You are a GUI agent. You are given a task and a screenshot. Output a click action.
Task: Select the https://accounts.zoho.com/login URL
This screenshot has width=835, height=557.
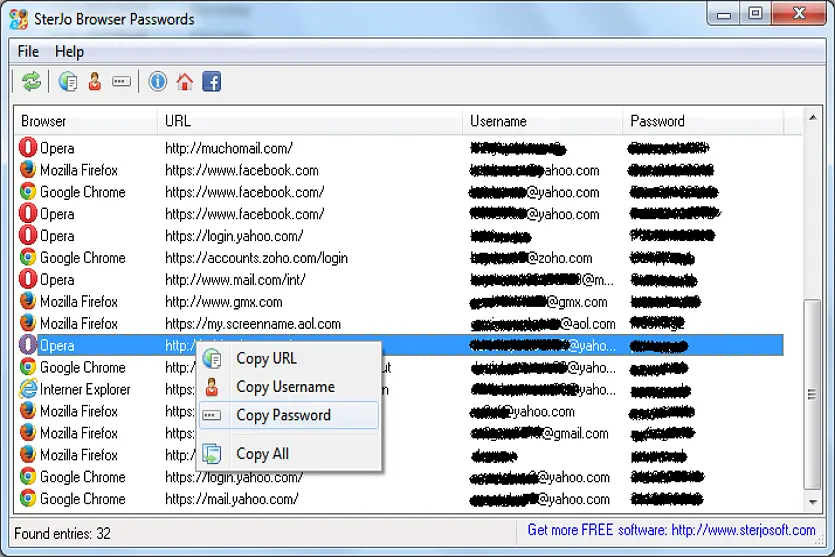(x=256, y=258)
